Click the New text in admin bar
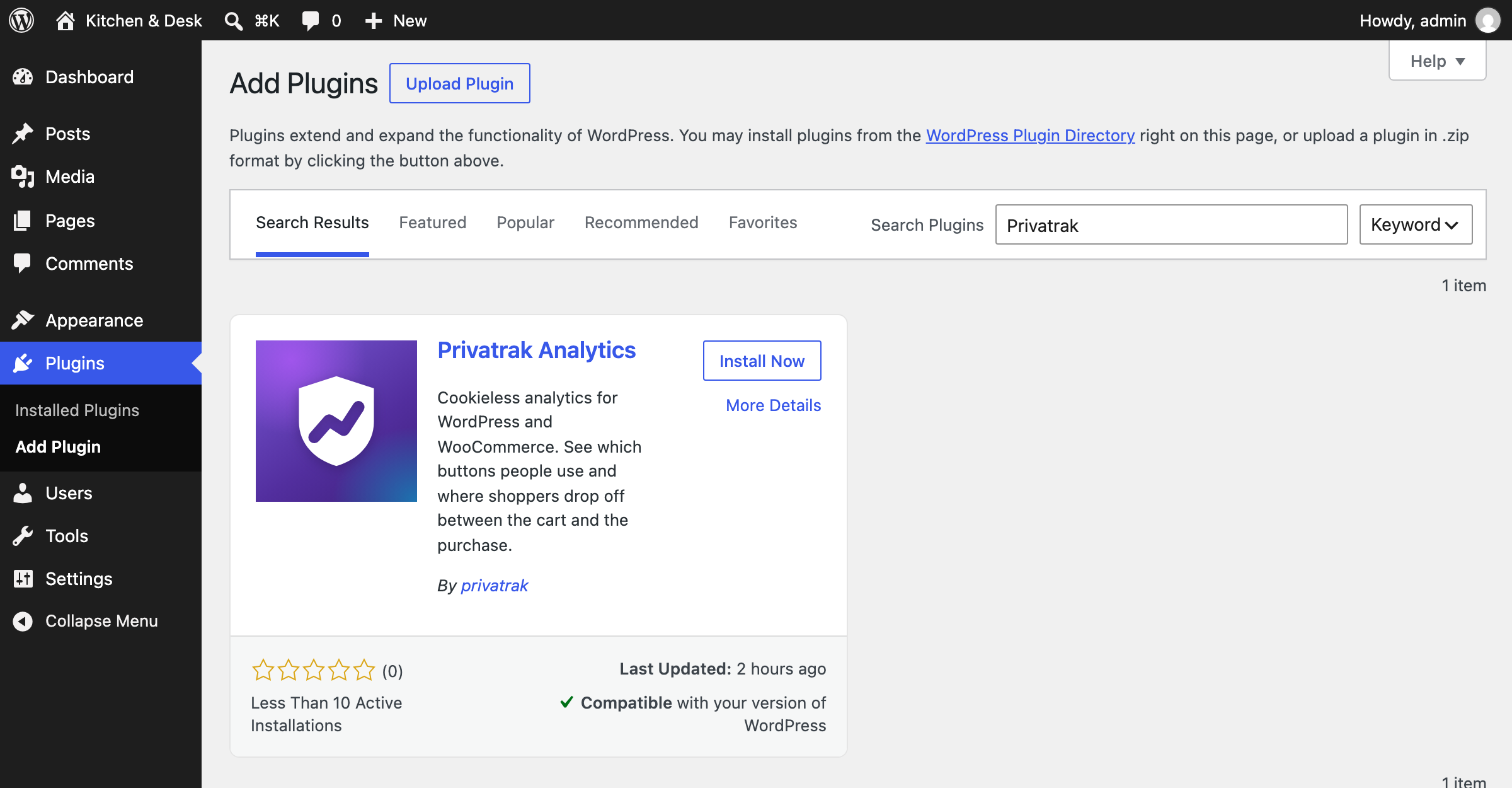Screen dimensions: 1512x788 pyautogui.click(x=410, y=20)
